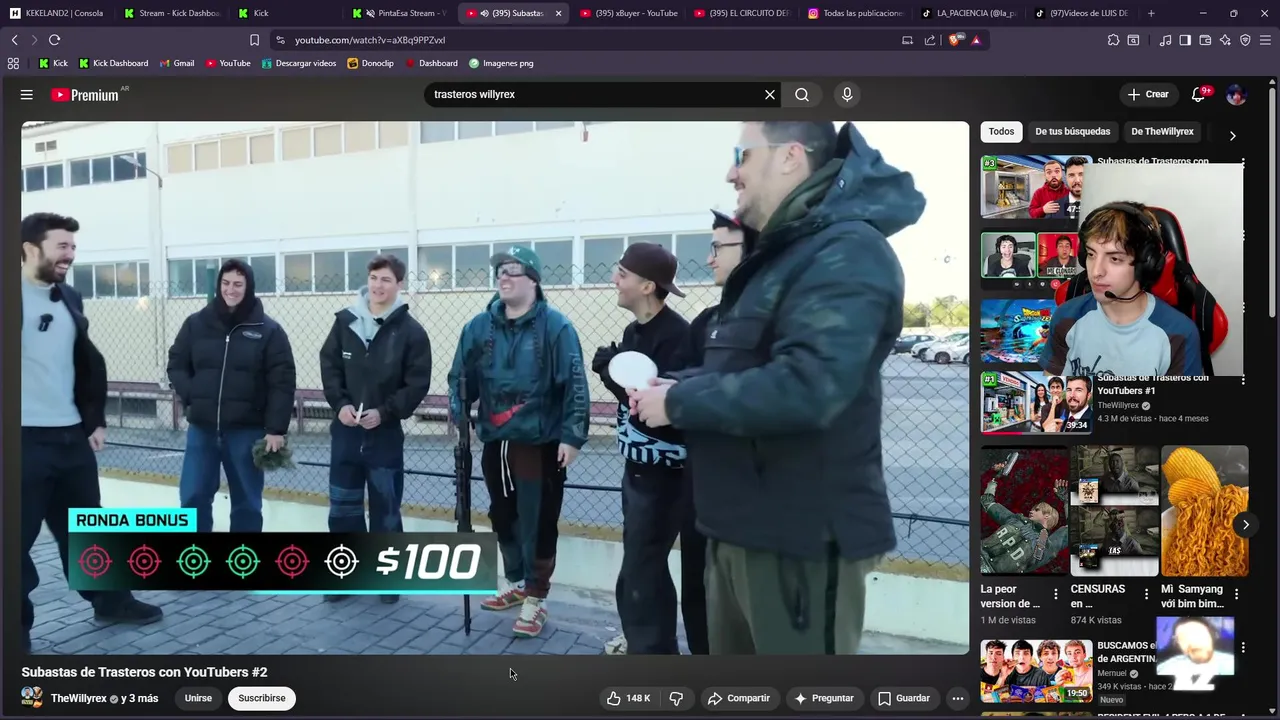Open the YouTube guide hamburger menu
1280x720 pixels.
(x=27, y=95)
